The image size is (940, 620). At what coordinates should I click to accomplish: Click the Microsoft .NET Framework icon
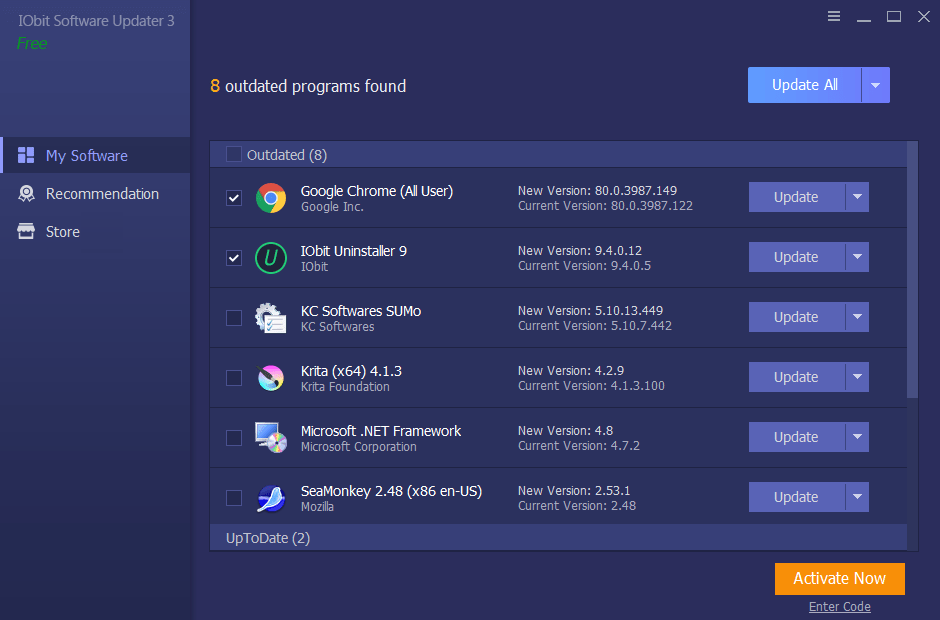(271, 438)
